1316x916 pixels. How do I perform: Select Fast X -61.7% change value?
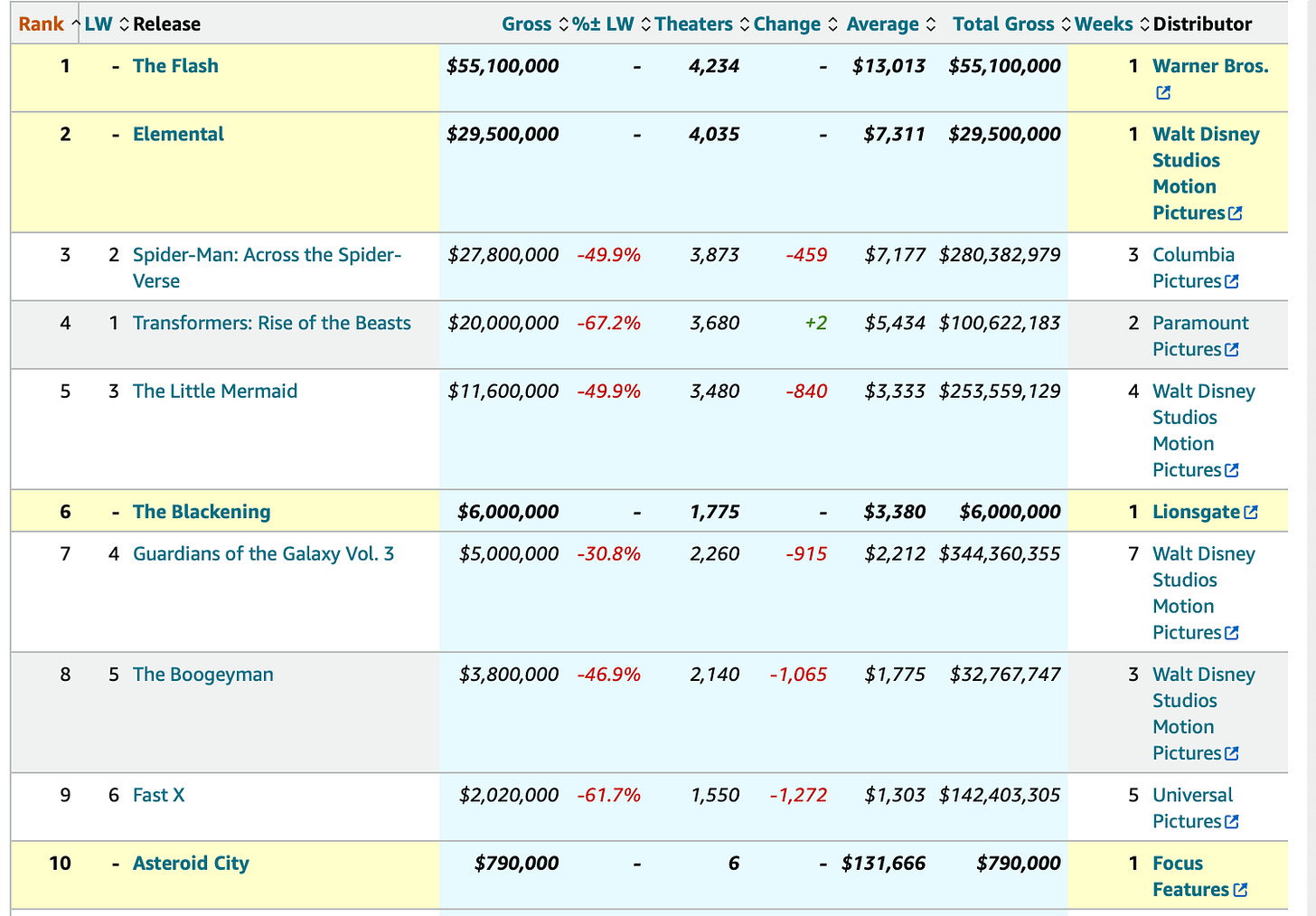608,795
